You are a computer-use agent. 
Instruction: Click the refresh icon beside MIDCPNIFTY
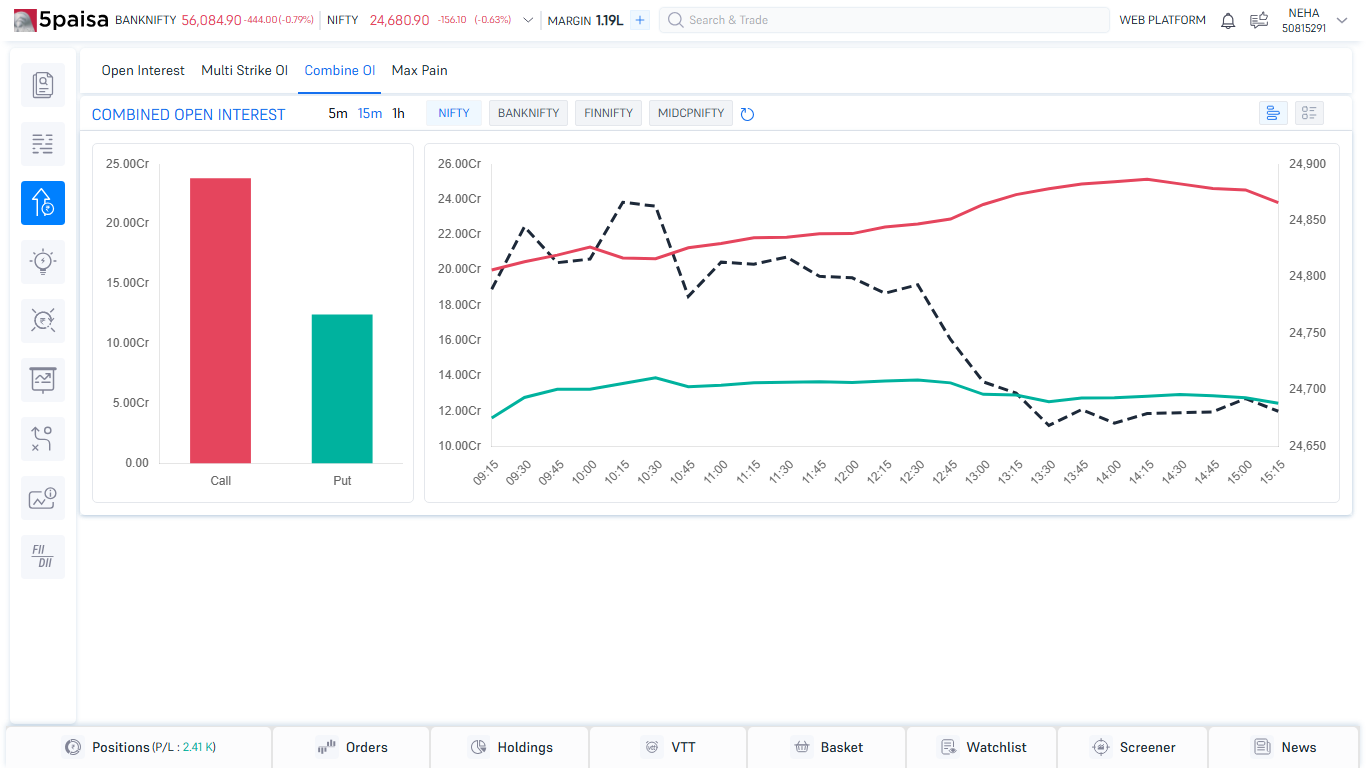[x=747, y=114]
